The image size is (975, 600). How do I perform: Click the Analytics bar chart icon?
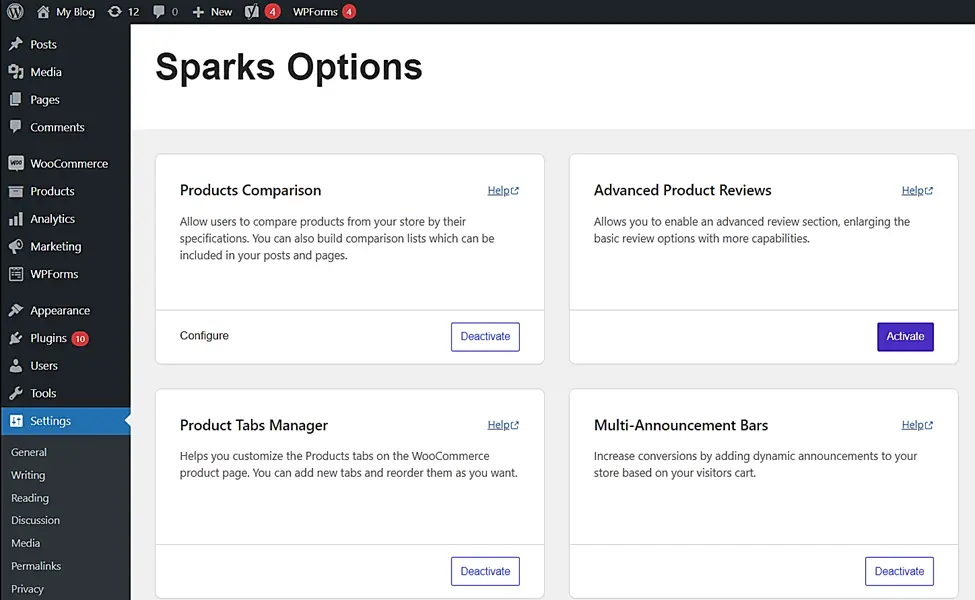(x=16, y=219)
